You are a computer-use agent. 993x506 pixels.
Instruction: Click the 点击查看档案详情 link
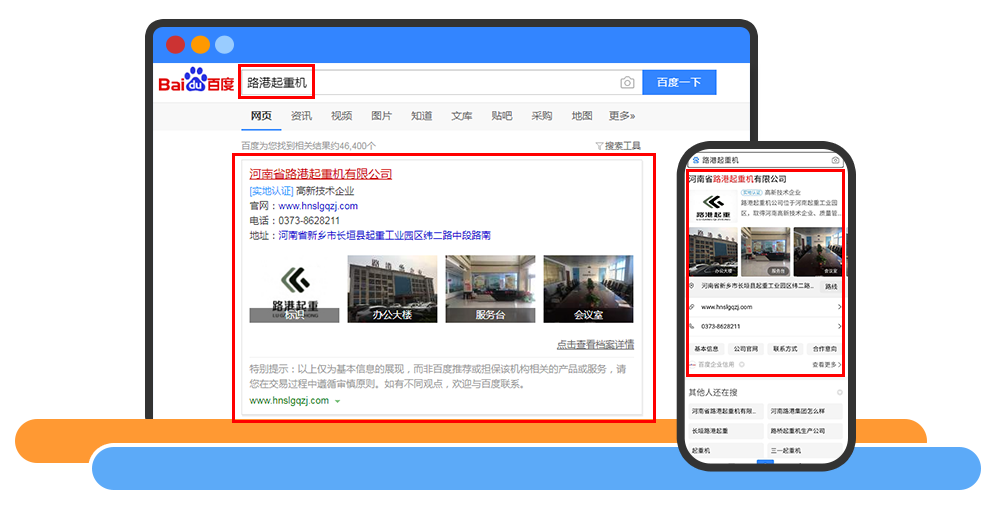[595, 345]
